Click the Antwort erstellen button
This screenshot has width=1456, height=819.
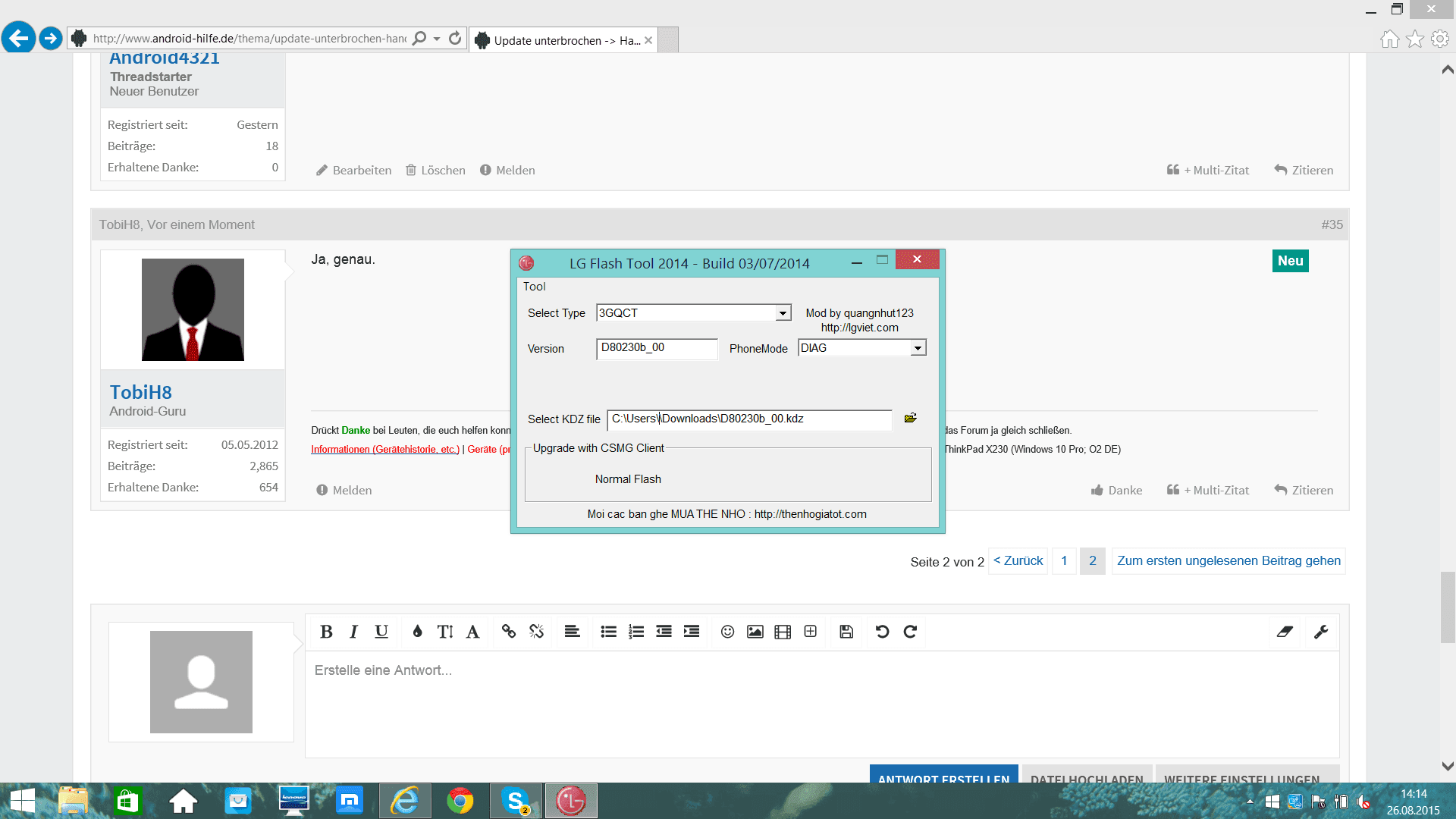pos(943,774)
